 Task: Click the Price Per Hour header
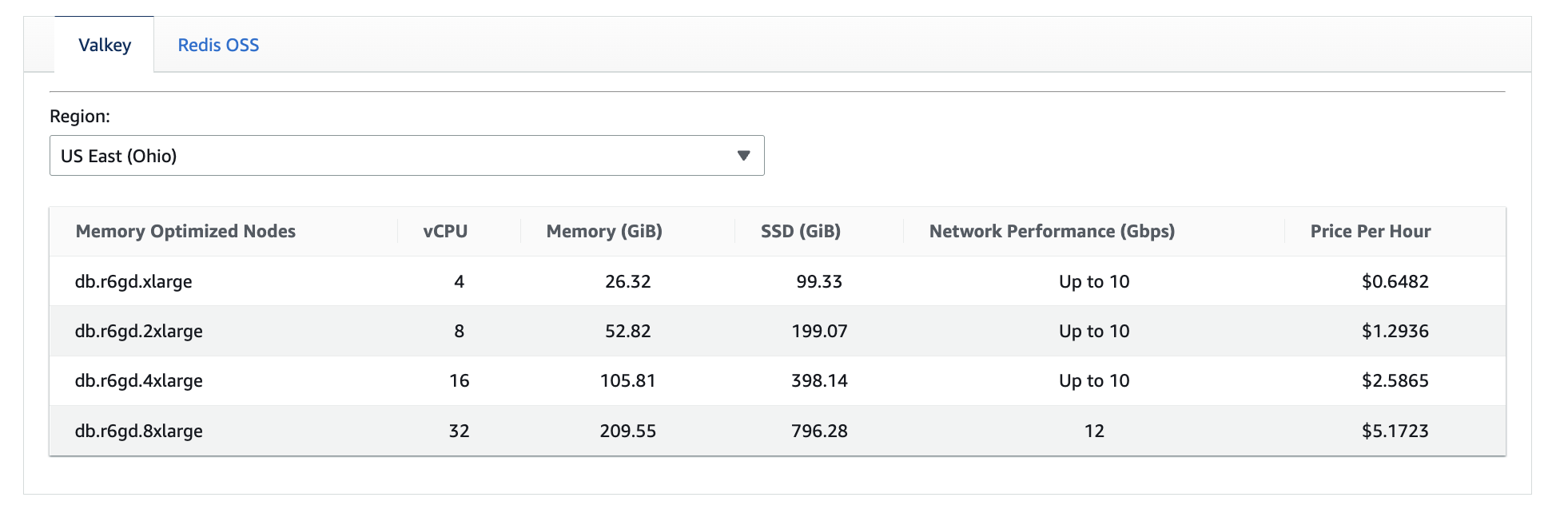click(1370, 232)
